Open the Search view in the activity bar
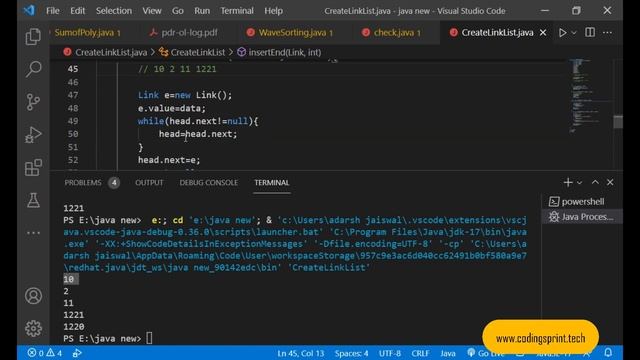This screenshot has width=640, height=360. tap(33, 69)
